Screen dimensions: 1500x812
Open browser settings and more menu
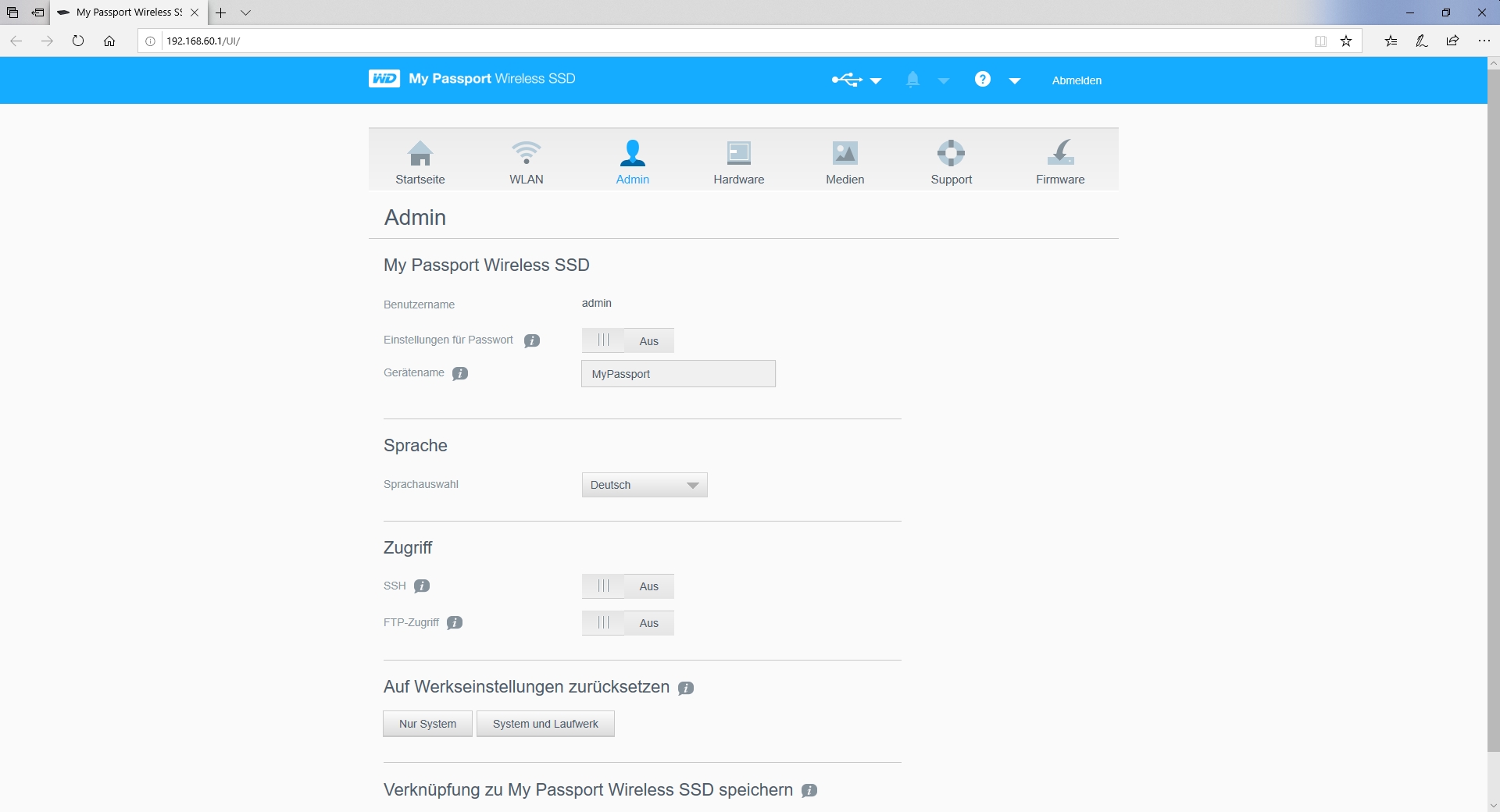point(1484,41)
